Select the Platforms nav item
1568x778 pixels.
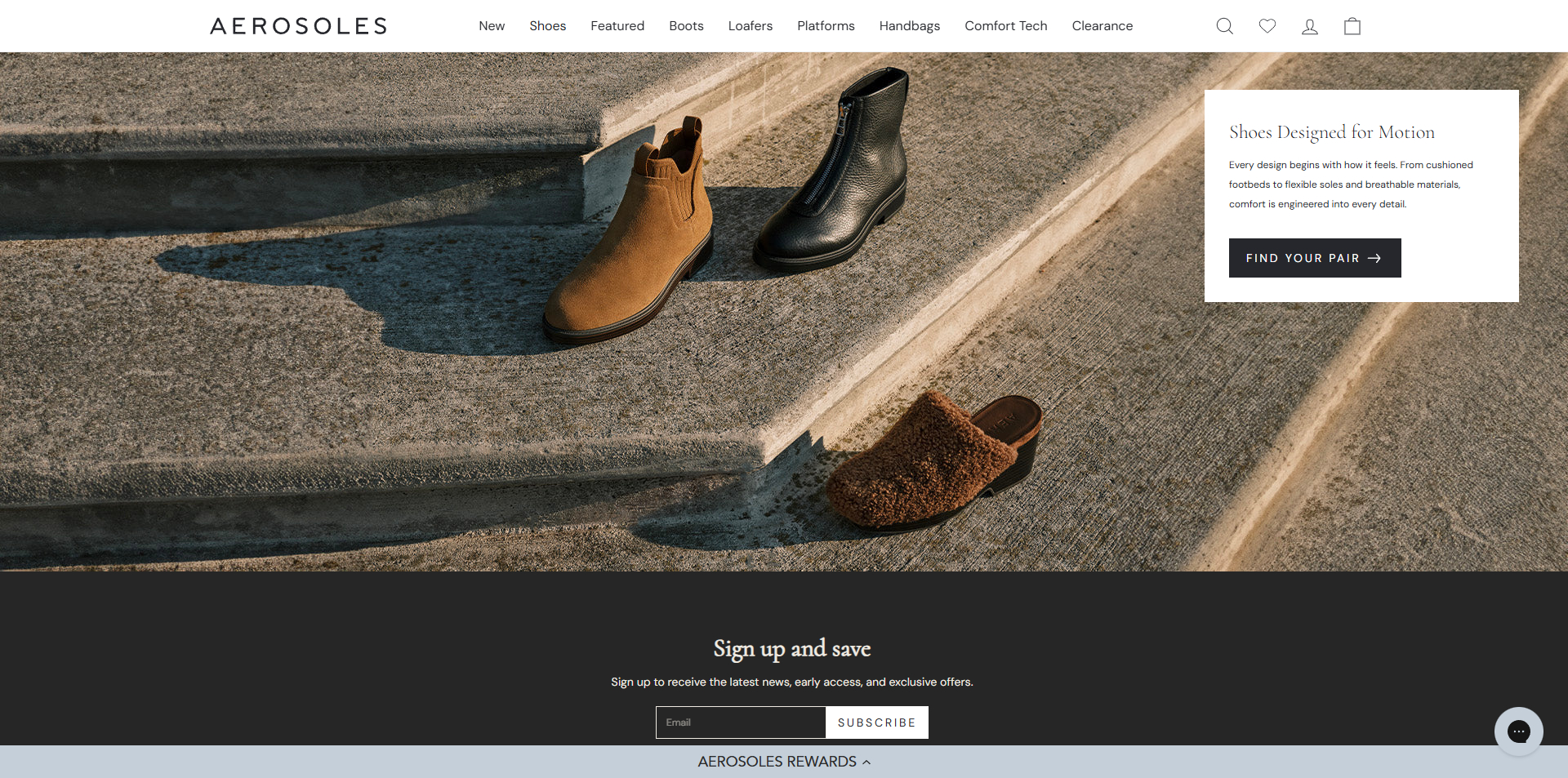click(826, 25)
